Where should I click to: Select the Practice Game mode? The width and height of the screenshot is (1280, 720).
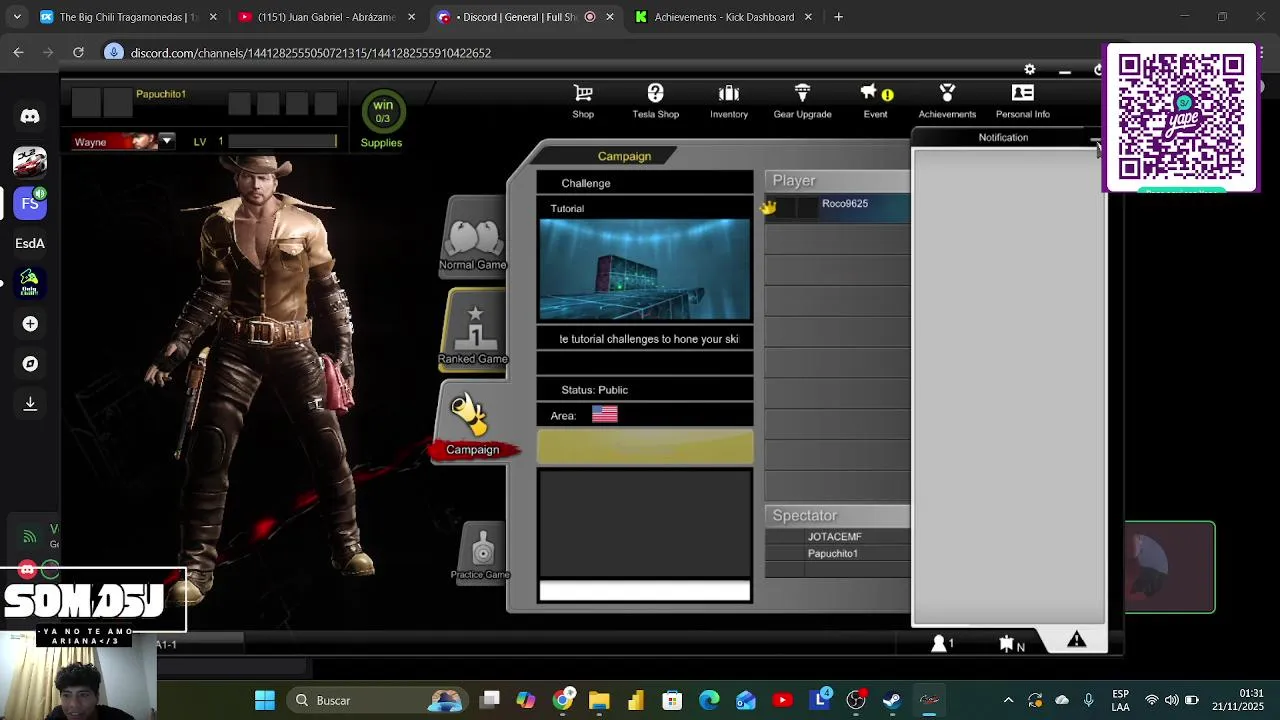[481, 553]
